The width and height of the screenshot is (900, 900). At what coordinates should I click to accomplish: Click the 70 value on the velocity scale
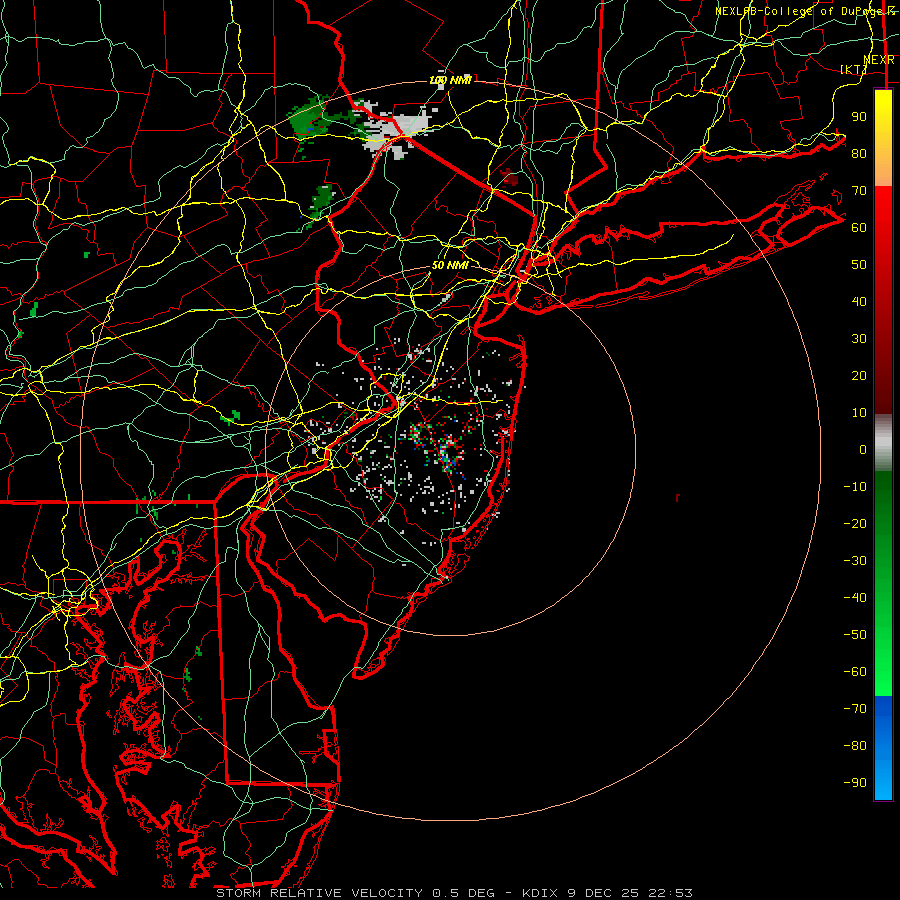(x=859, y=191)
